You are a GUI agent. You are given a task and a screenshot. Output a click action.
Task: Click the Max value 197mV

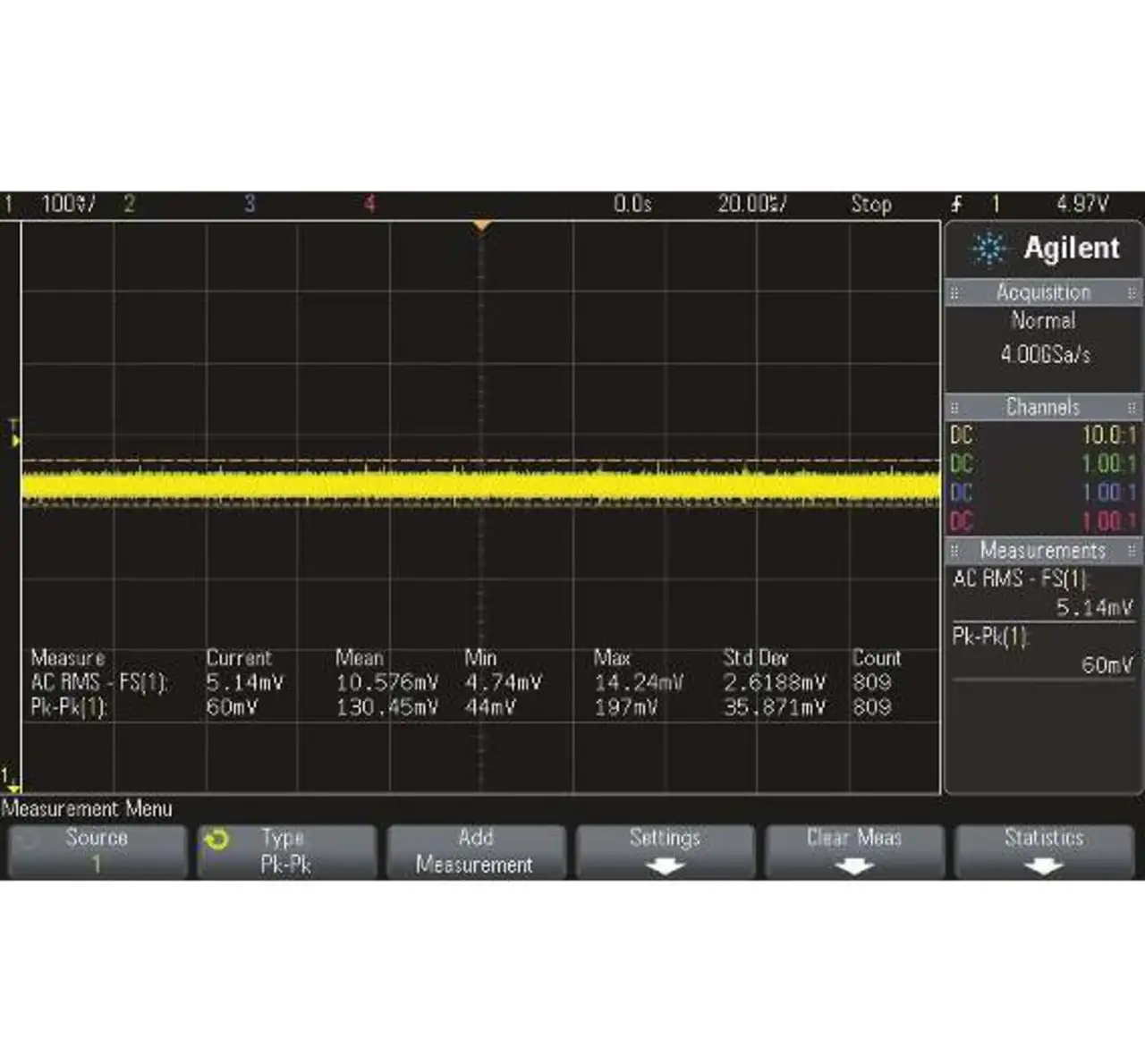[x=626, y=707]
